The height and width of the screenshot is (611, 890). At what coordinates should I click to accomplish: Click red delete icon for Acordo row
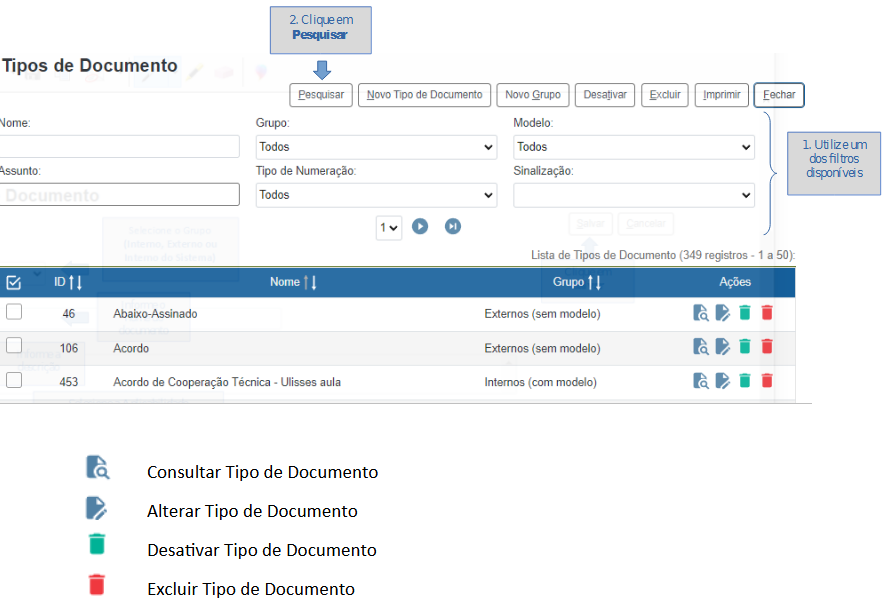(x=767, y=347)
